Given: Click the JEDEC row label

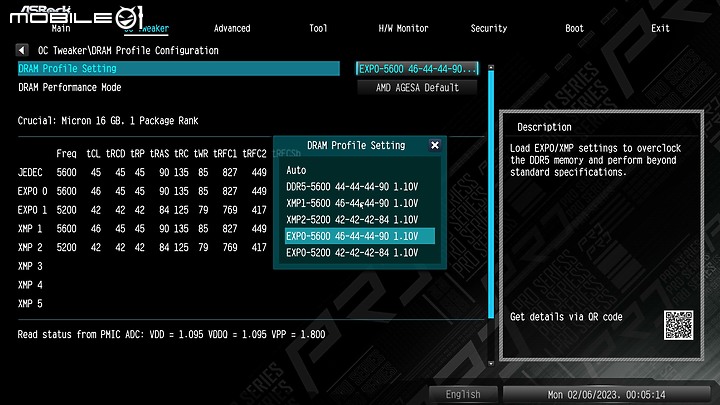Looking at the screenshot, I should point(30,173).
